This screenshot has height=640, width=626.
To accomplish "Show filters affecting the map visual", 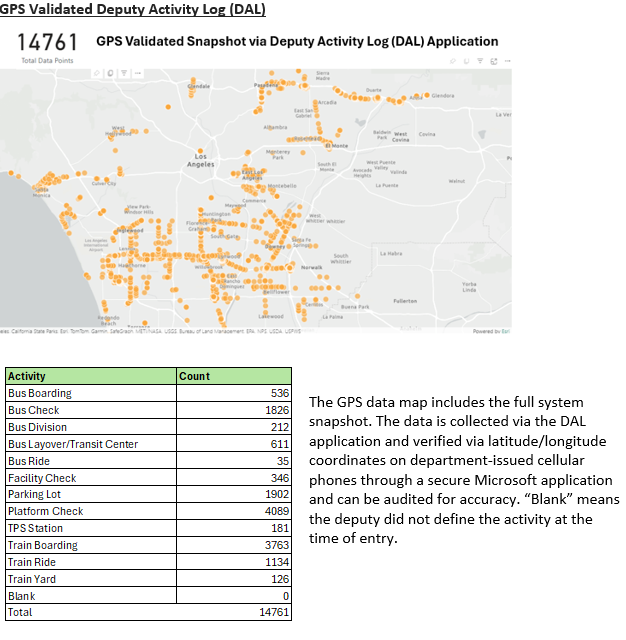I will pyautogui.click(x=480, y=60).
